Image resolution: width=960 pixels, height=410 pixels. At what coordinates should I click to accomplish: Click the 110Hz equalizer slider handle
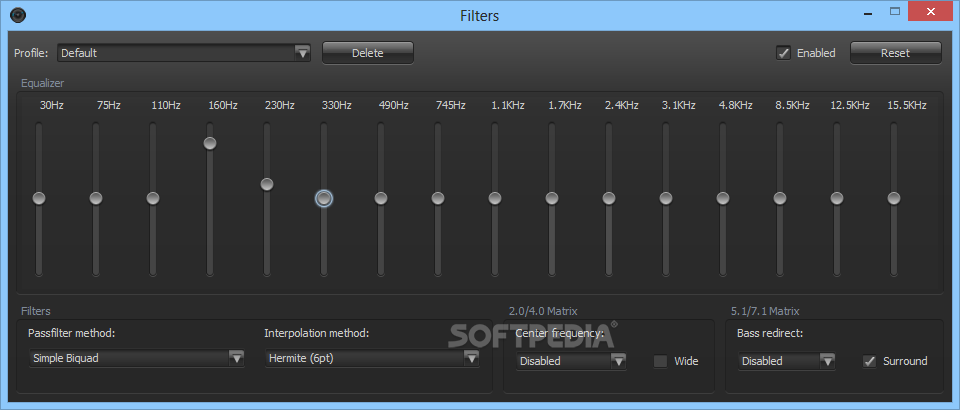[x=153, y=198]
